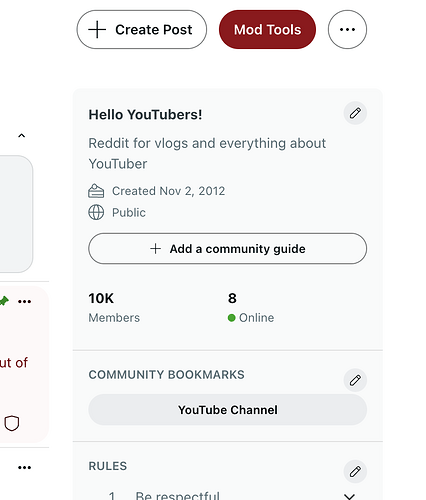Image resolution: width=426 pixels, height=500 pixels.
Task: Click the 10K Members count
Action: (x=114, y=307)
